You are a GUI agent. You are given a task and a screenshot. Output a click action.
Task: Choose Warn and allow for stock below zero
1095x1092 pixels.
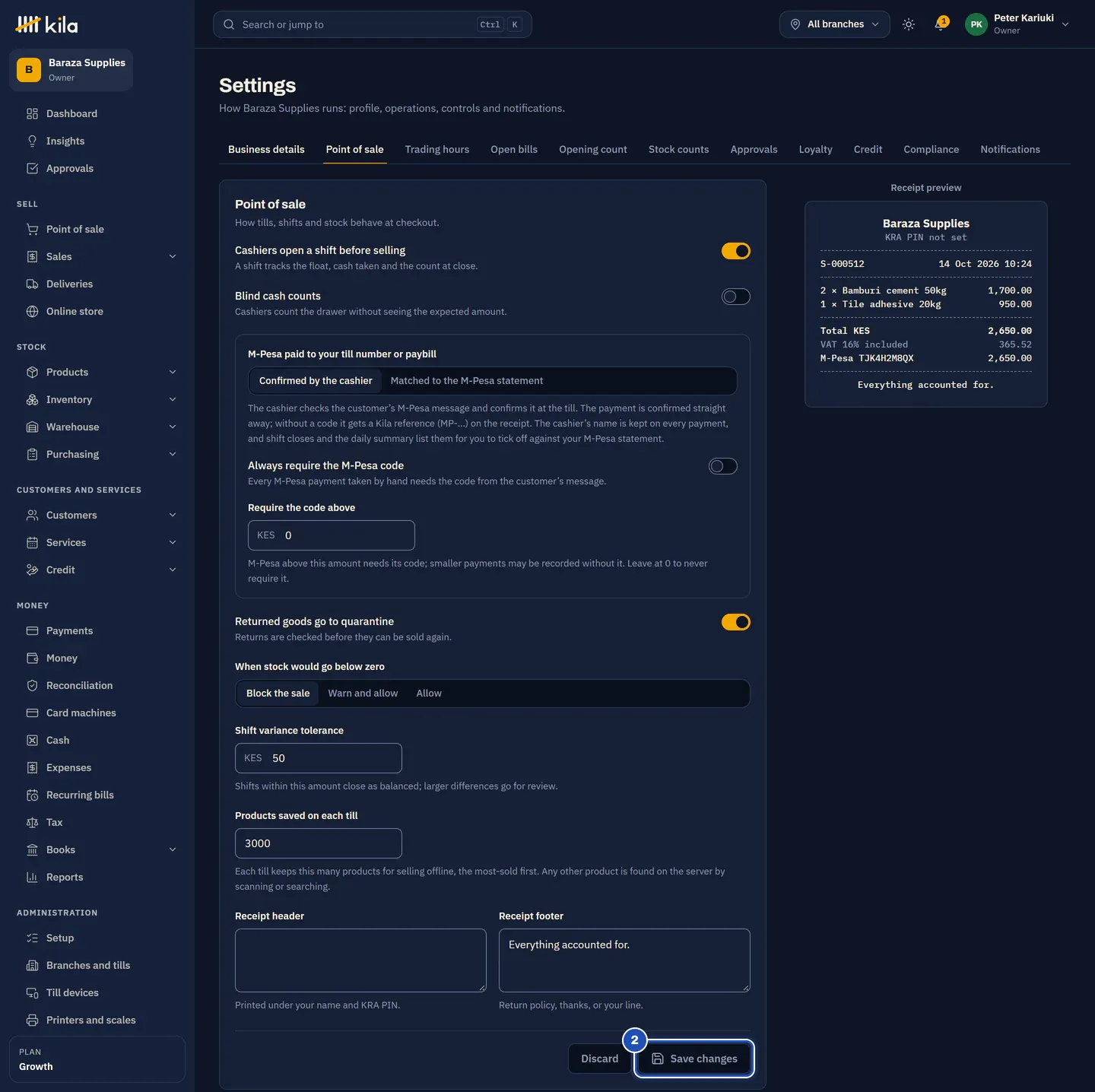[x=363, y=694]
